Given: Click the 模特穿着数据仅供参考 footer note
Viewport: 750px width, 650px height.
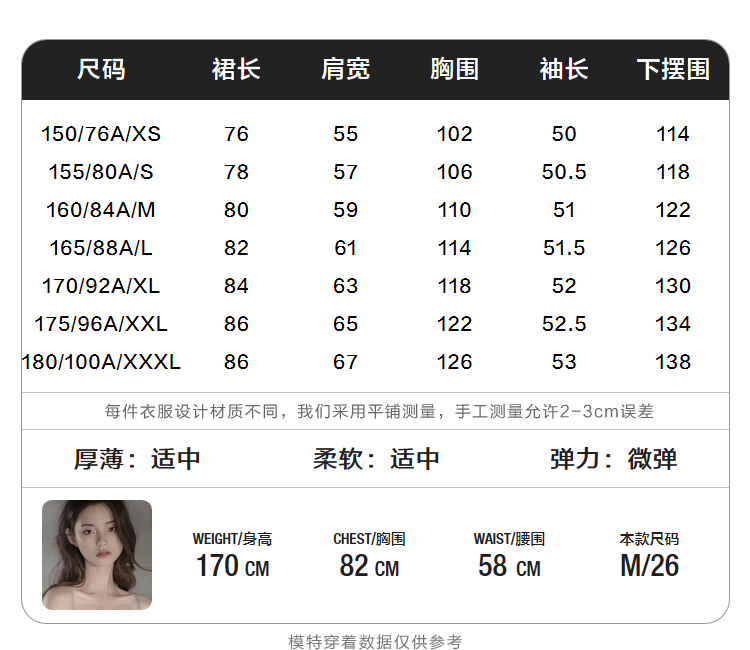Looking at the screenshot, I should (375, 642).
